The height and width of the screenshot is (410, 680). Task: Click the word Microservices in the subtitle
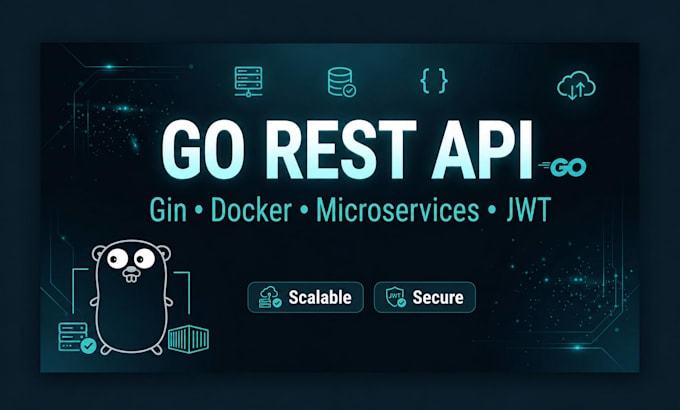pos(397,210)
